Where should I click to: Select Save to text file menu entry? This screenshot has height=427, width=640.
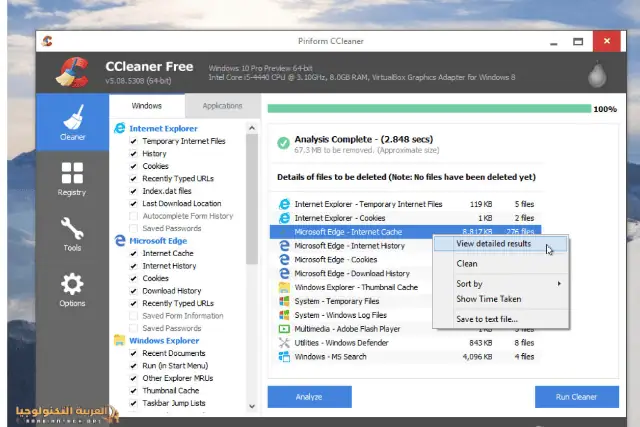click(x=500, y=319)
